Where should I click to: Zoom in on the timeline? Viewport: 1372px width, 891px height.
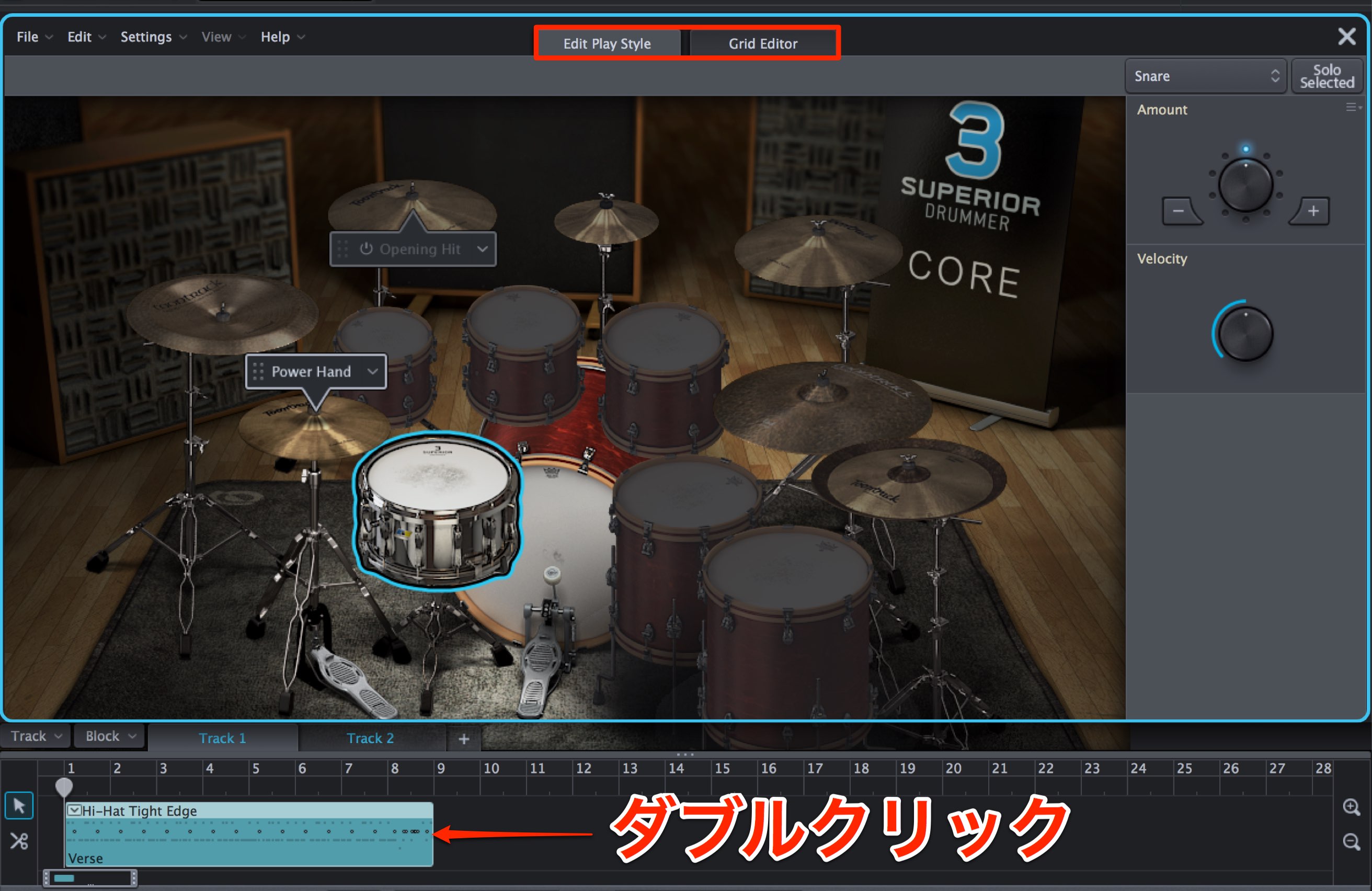pos(1351,807)
